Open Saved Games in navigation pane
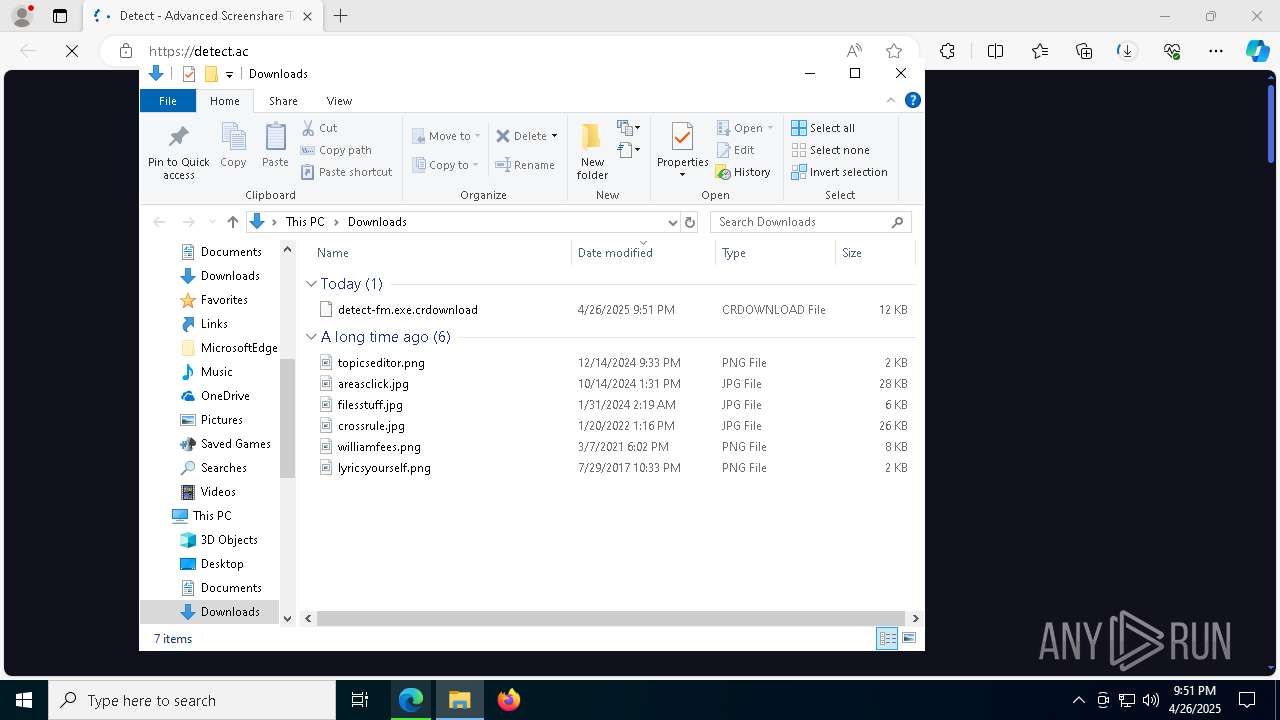1280x720 pixels. 235,444
